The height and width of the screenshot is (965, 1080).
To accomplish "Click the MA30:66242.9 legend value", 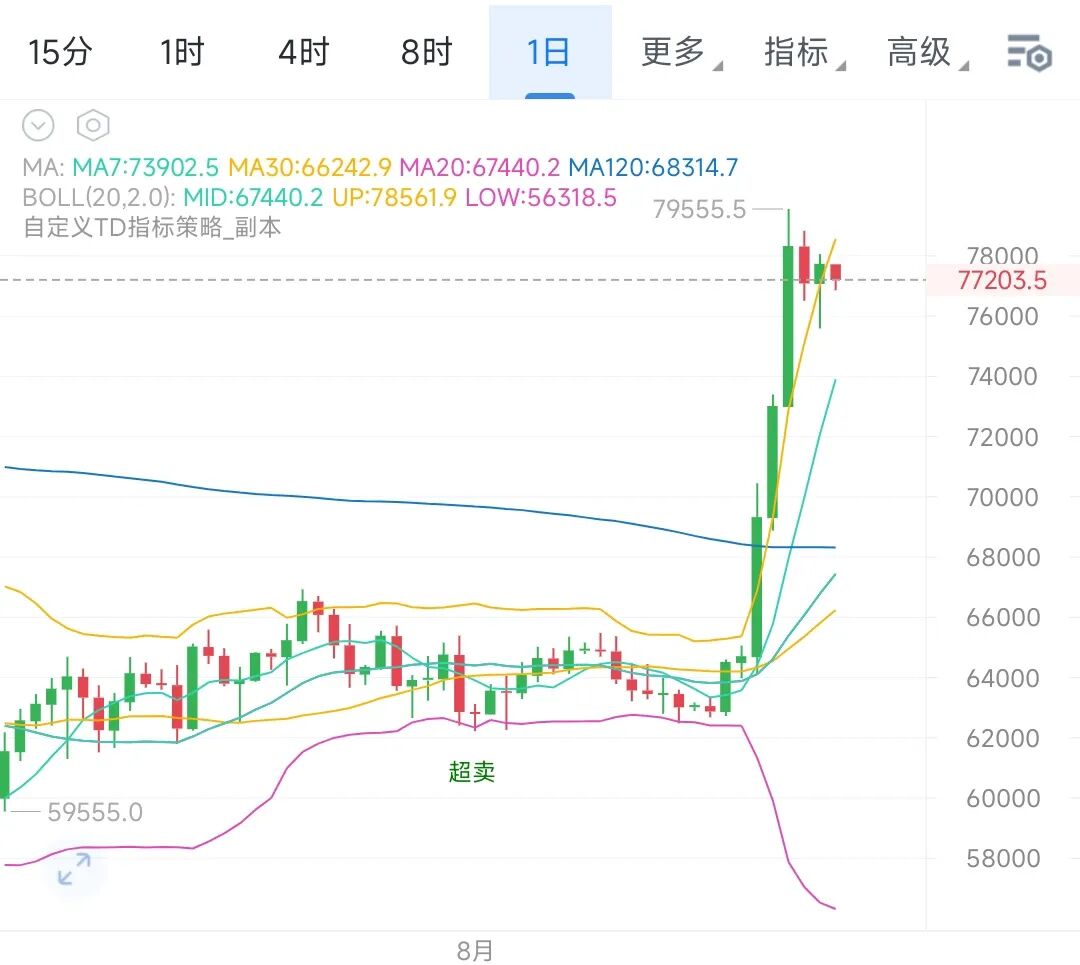I will (310, 167).
